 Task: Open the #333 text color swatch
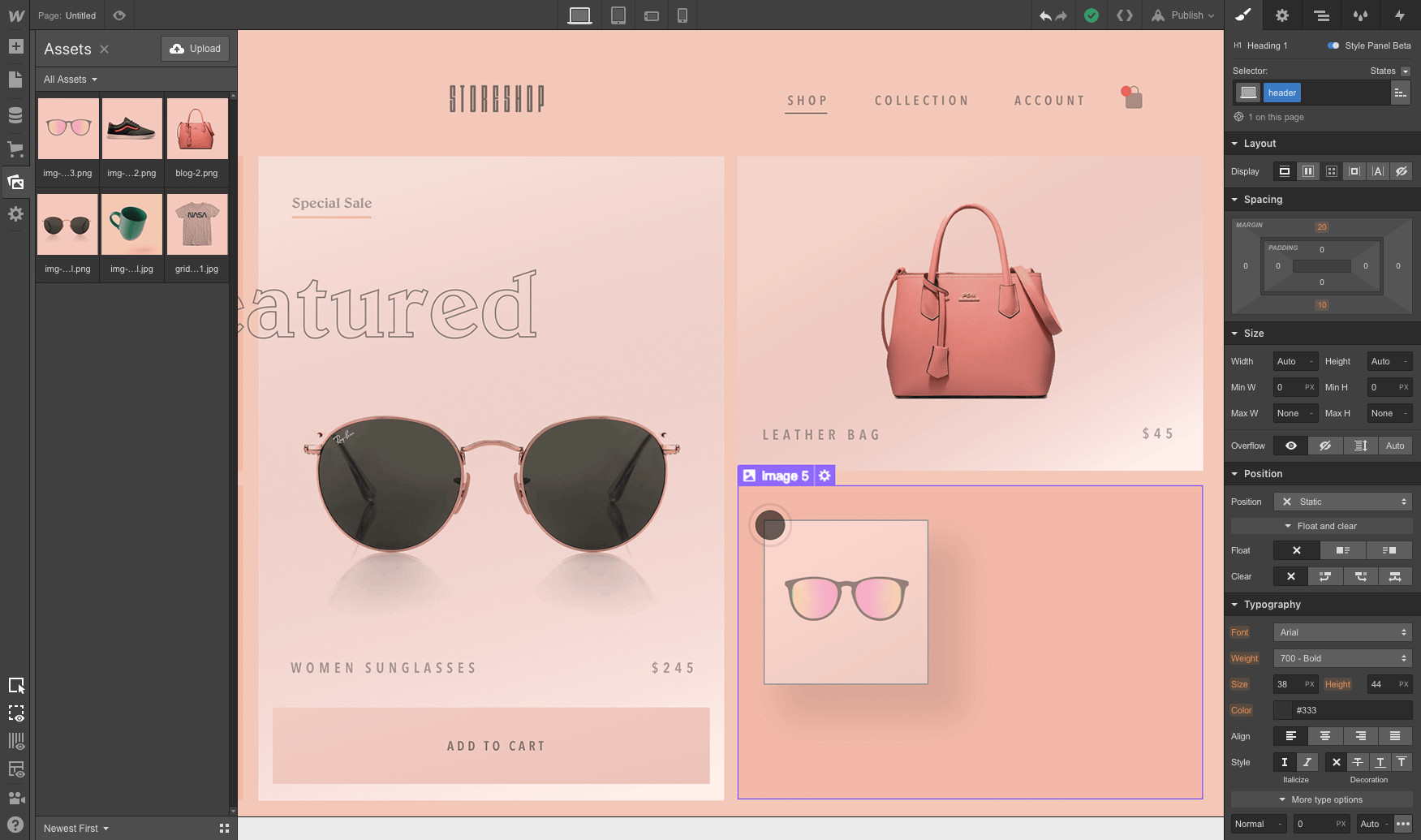(1282, 710)
